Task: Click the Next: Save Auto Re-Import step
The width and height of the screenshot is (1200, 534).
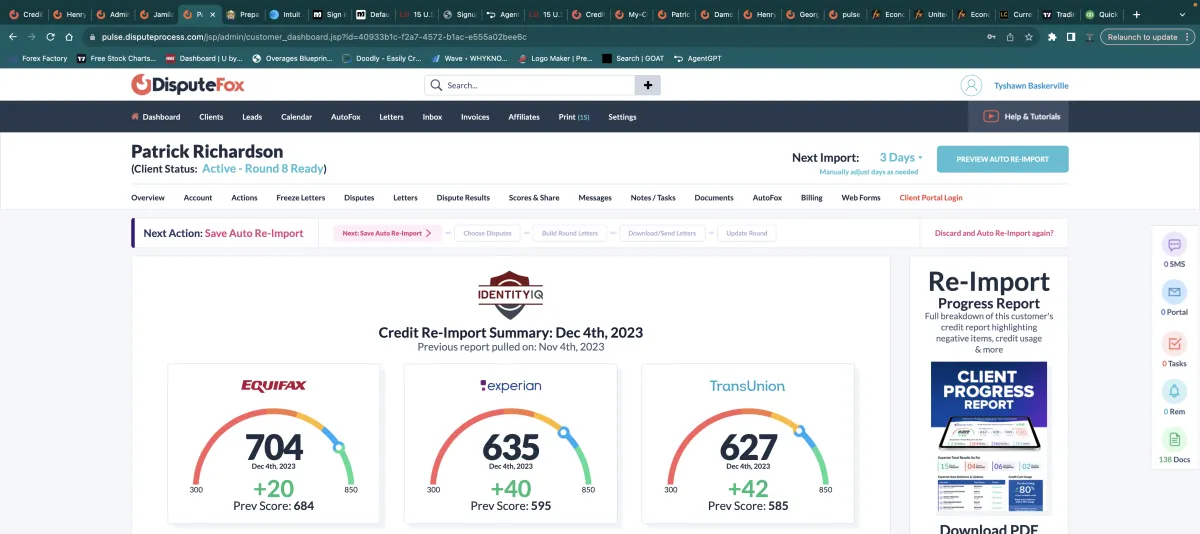Action: (388, 233)
